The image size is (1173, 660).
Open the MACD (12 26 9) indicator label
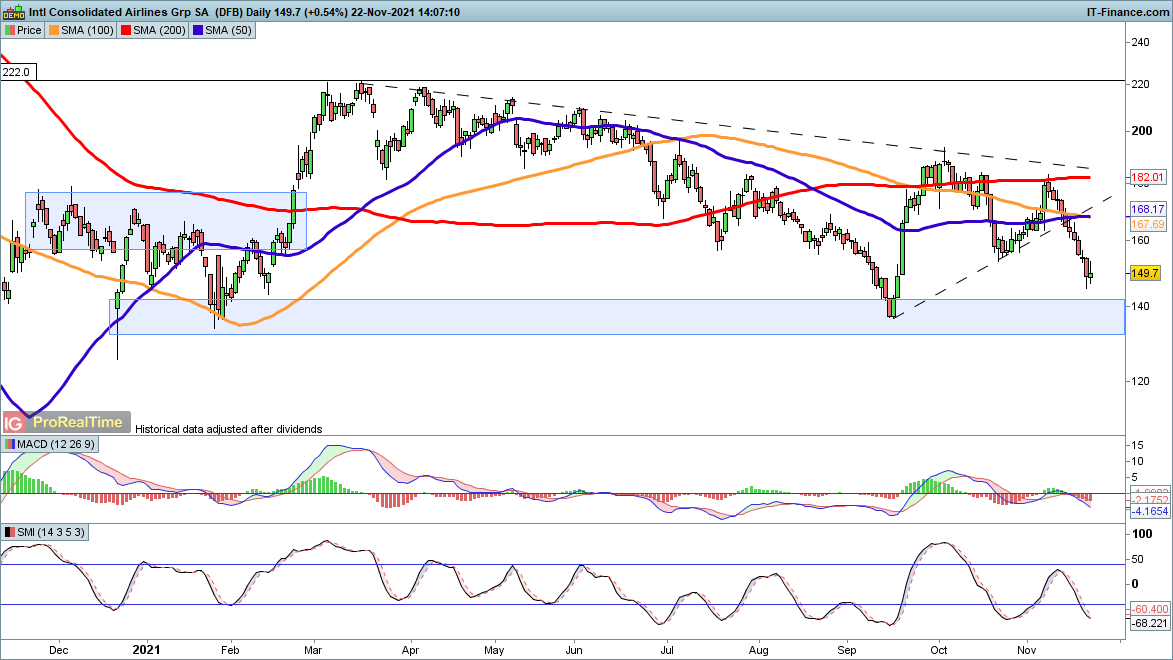[49, 444]
